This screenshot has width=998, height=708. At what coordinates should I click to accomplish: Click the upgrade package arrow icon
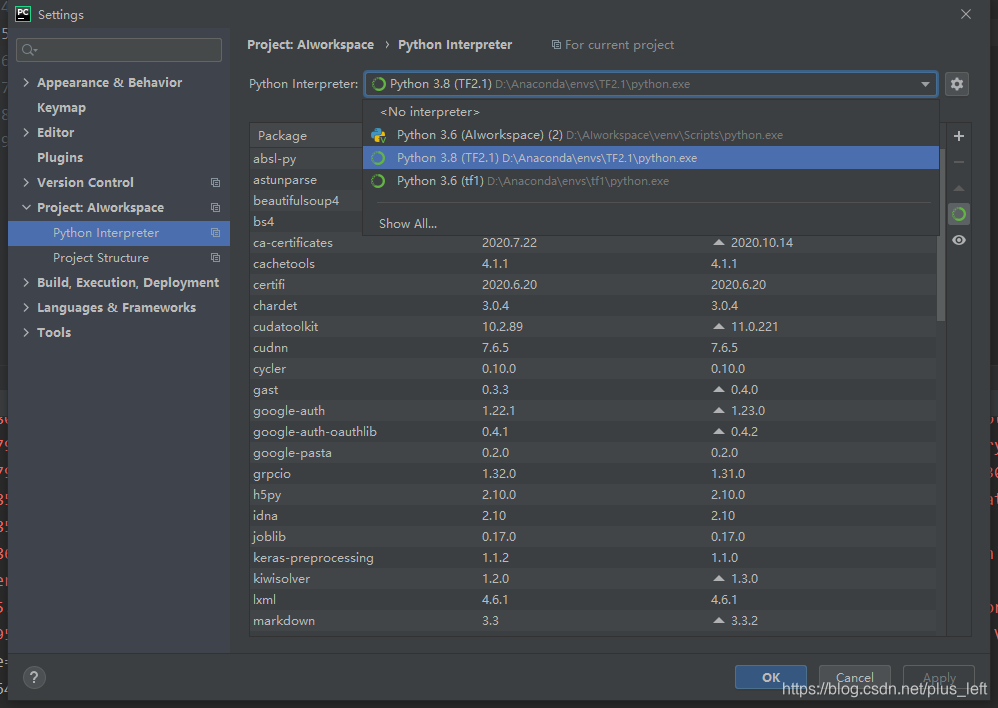[959, 188]
